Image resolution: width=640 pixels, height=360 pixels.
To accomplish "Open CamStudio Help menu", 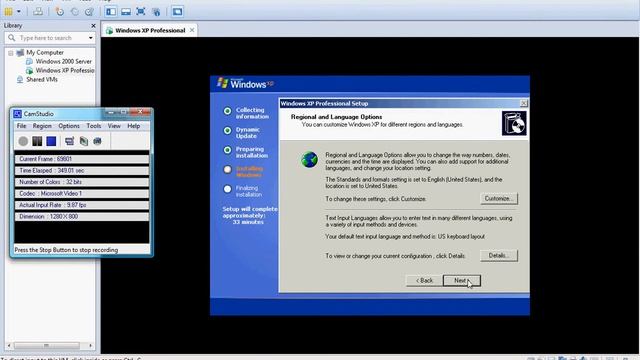I will pyautogui.click(x=133, y=126).
